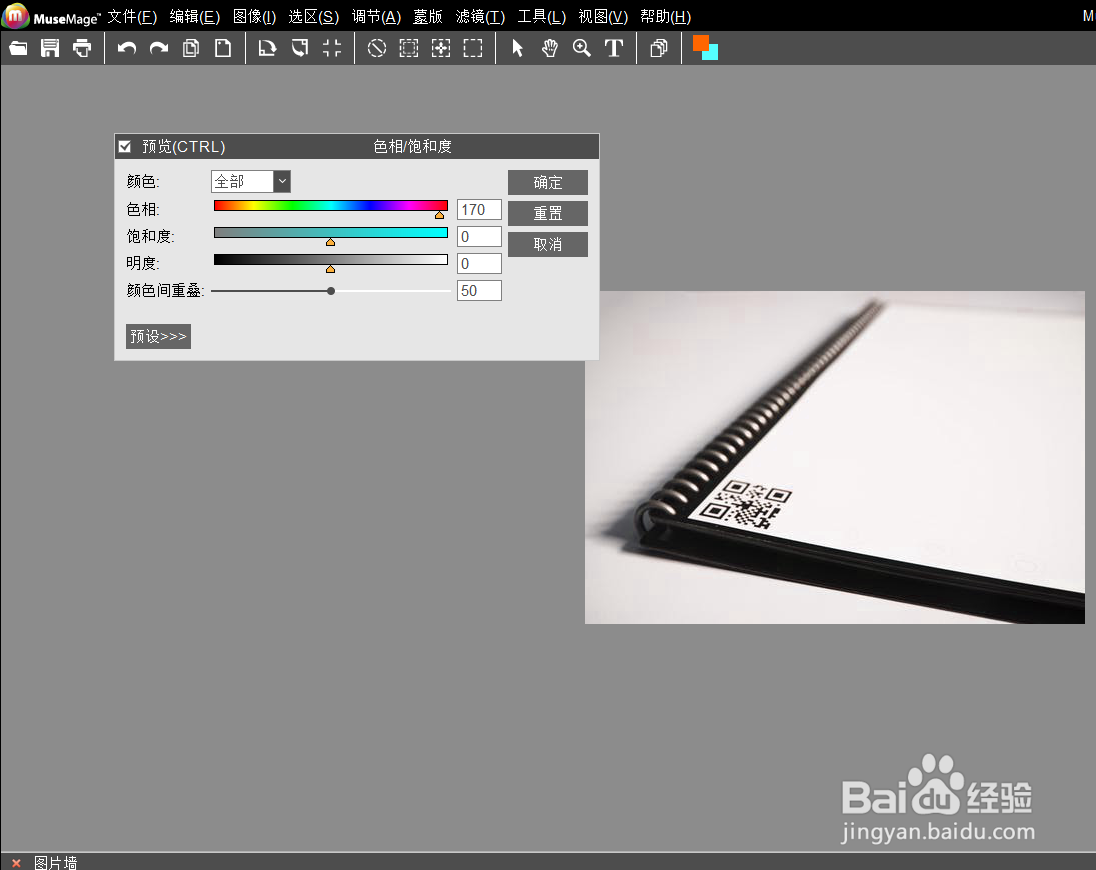Click the Rotate image icon

coord(267,48)
